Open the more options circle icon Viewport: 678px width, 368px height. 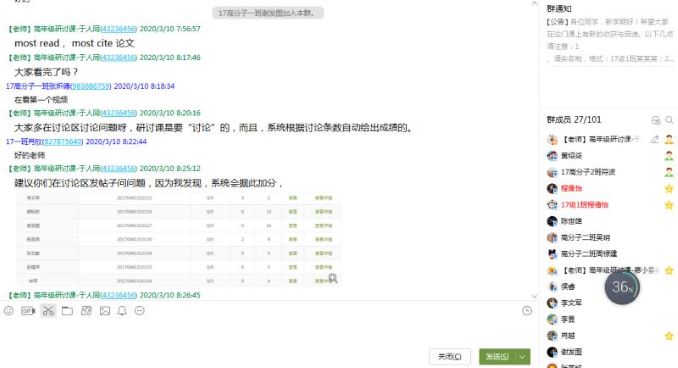click(139, 310)
